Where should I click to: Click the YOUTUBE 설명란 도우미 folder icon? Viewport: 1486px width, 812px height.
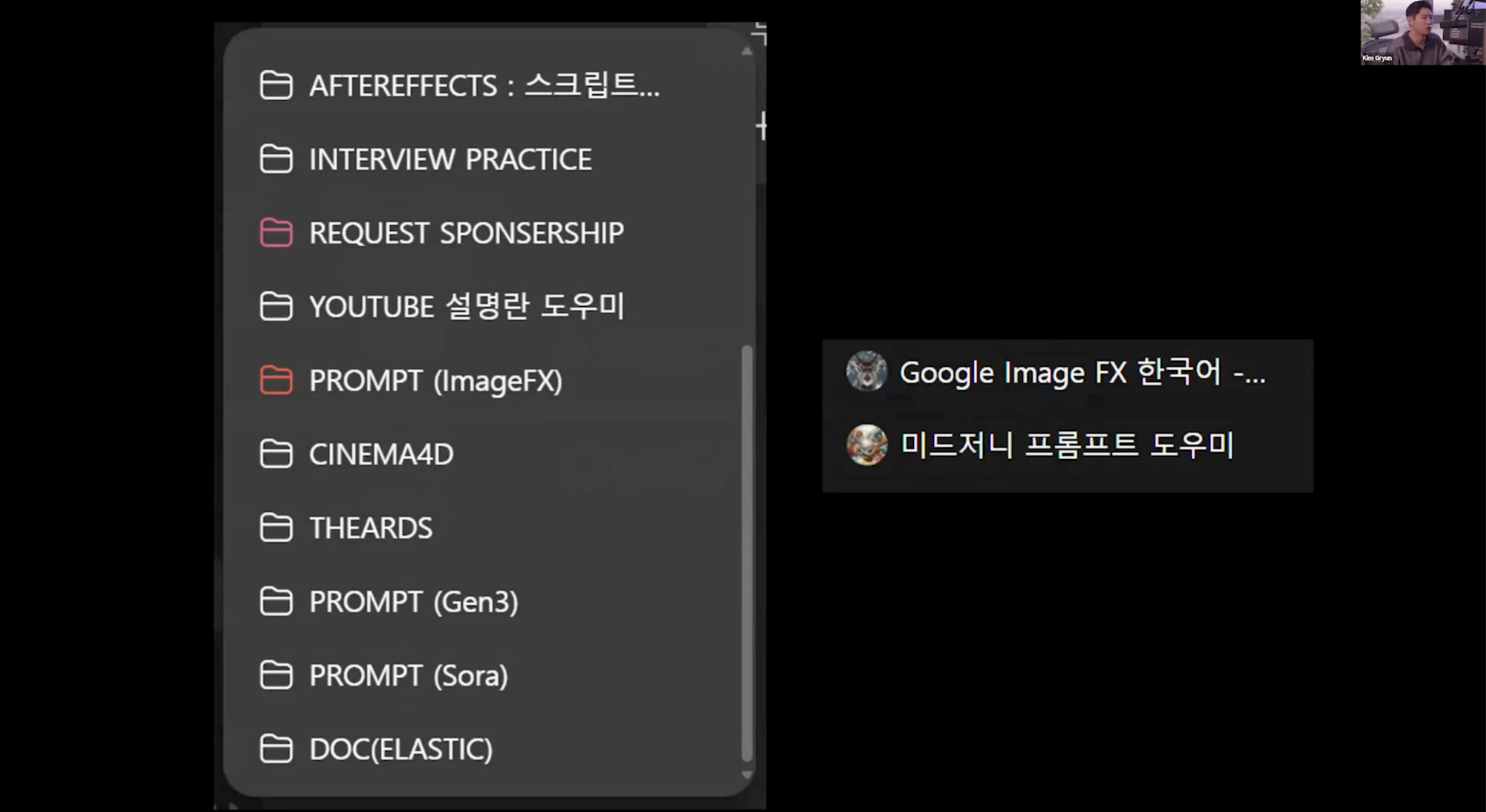point(276,306)
